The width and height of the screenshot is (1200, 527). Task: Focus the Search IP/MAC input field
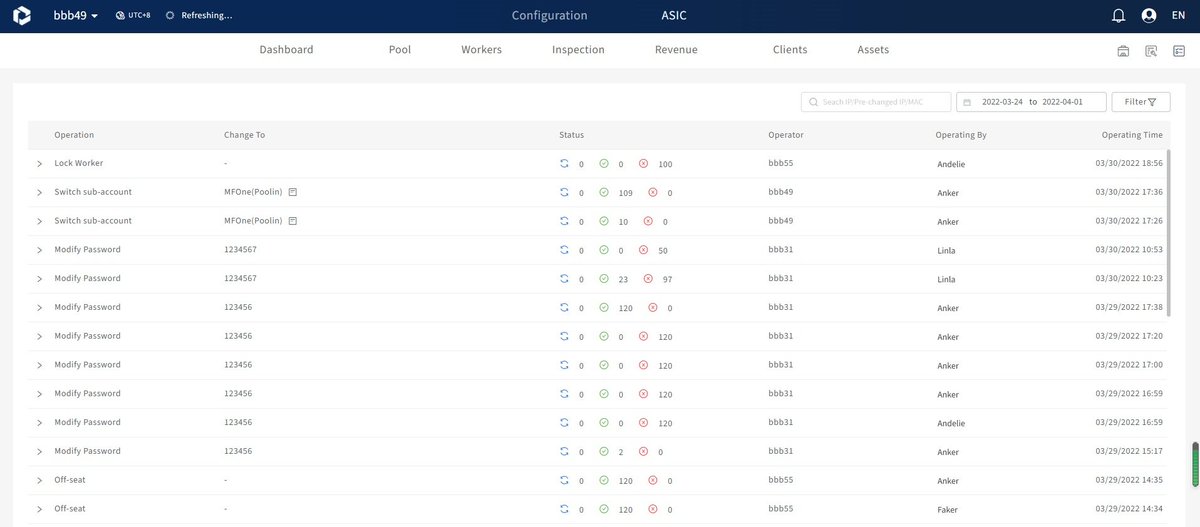point(876,102)
